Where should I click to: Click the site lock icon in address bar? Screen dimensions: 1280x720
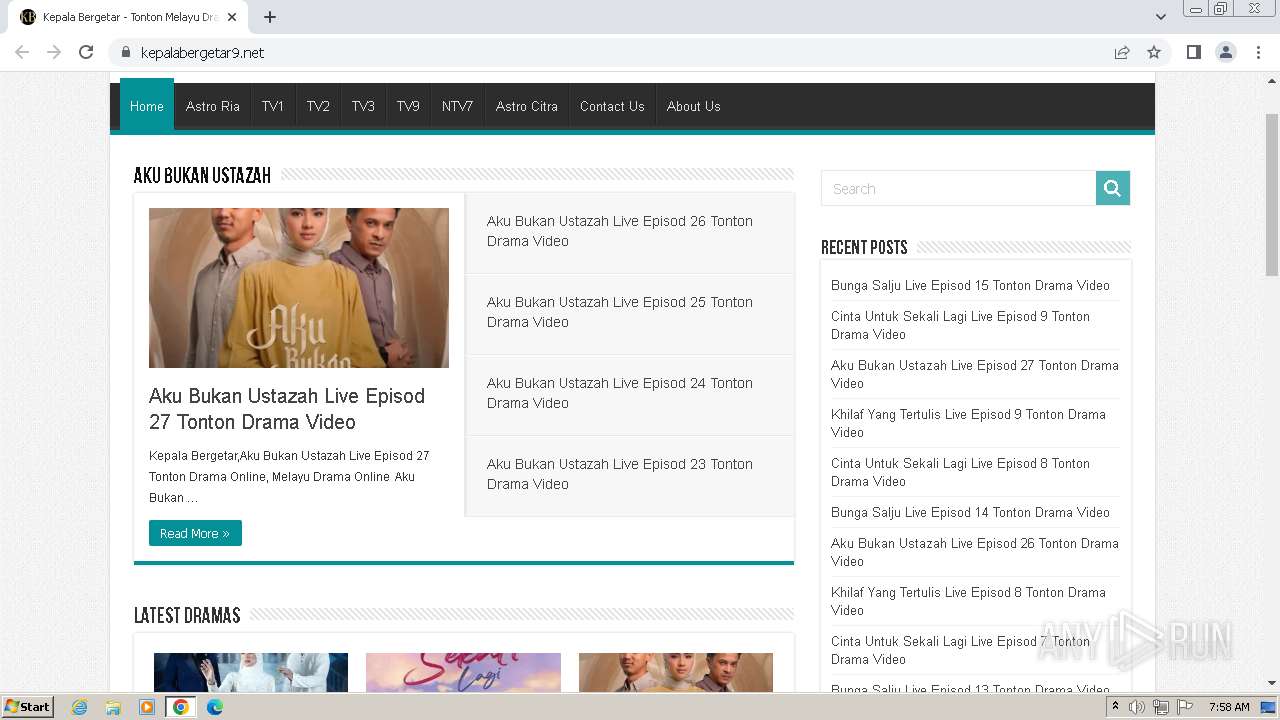click(x=125, y=52)
